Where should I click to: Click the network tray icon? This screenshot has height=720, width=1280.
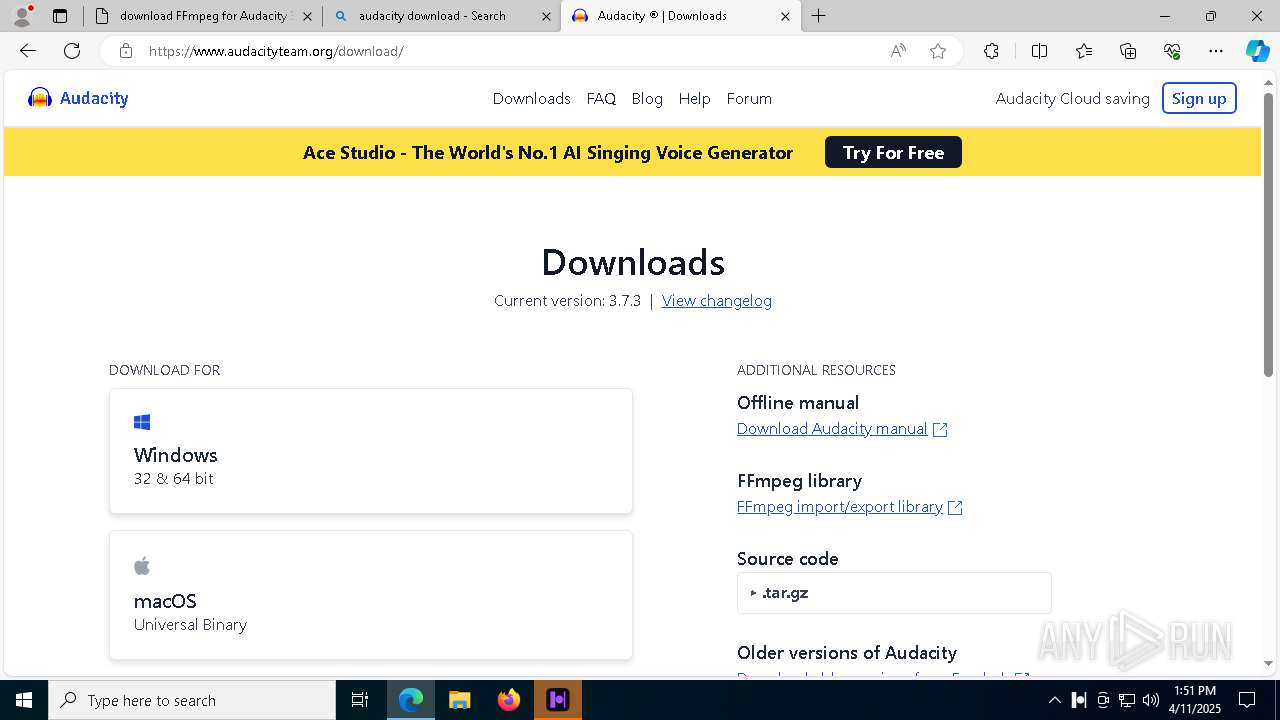click(x=1127, y=700)
